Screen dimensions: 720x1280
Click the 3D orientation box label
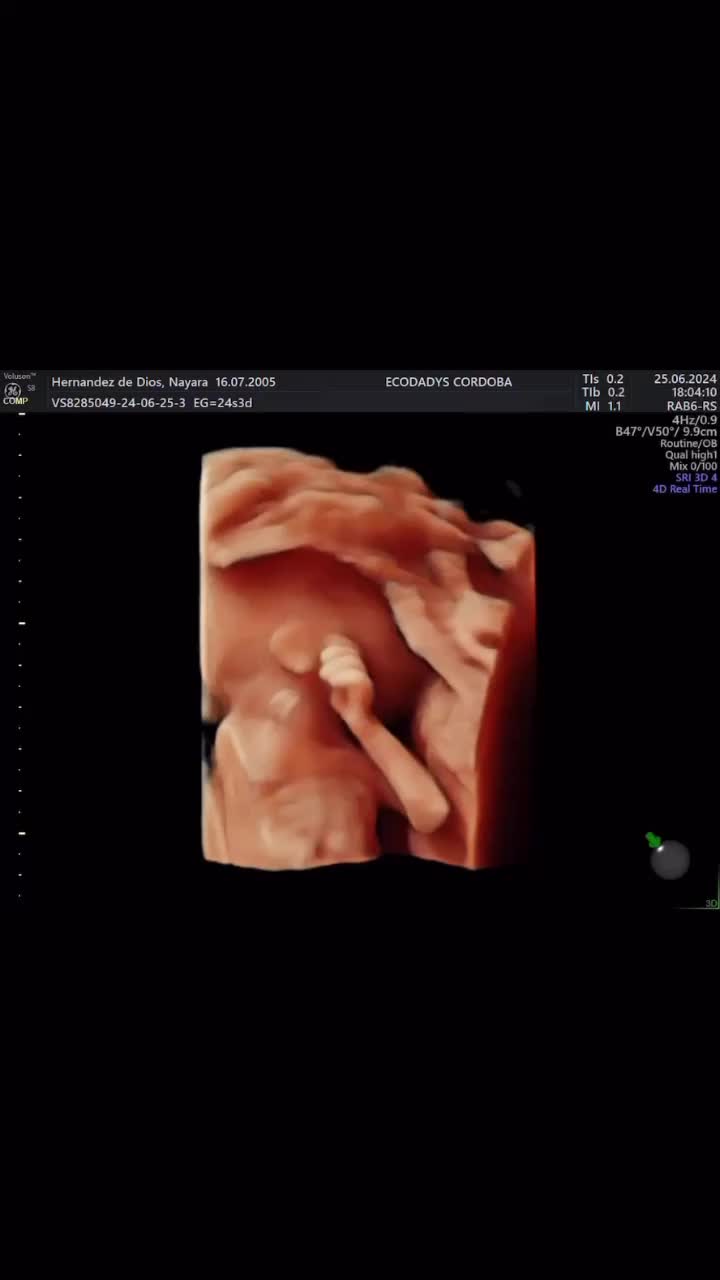(x=711, y=903)
